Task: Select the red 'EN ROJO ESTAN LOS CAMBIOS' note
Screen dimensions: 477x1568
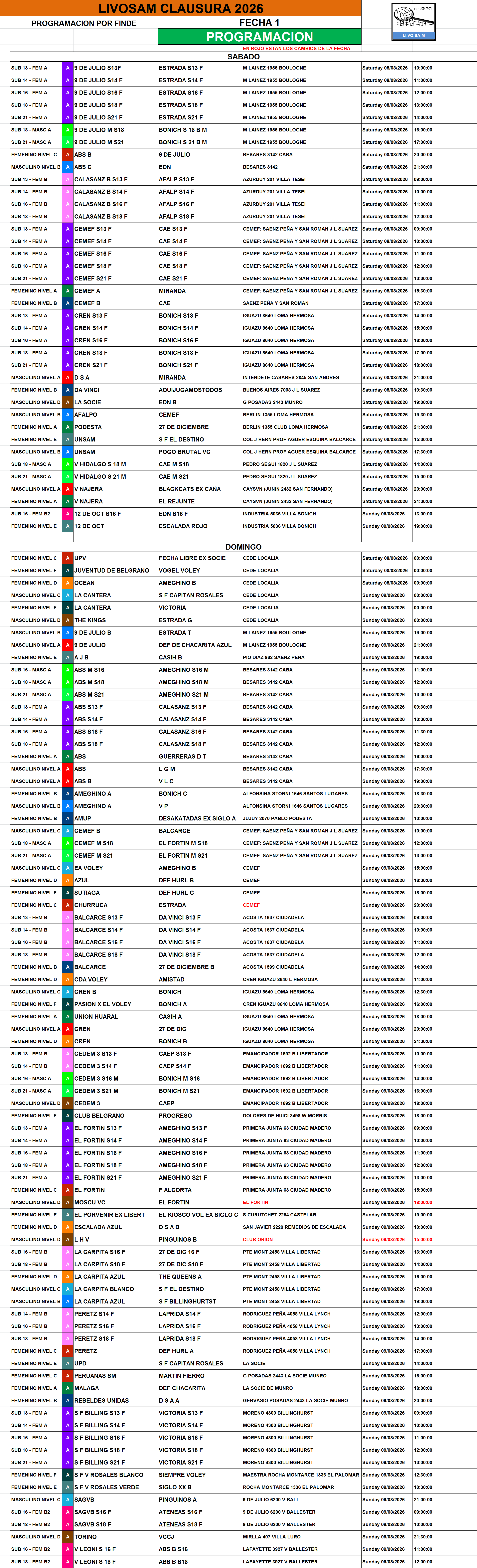Action: [296, 49]
